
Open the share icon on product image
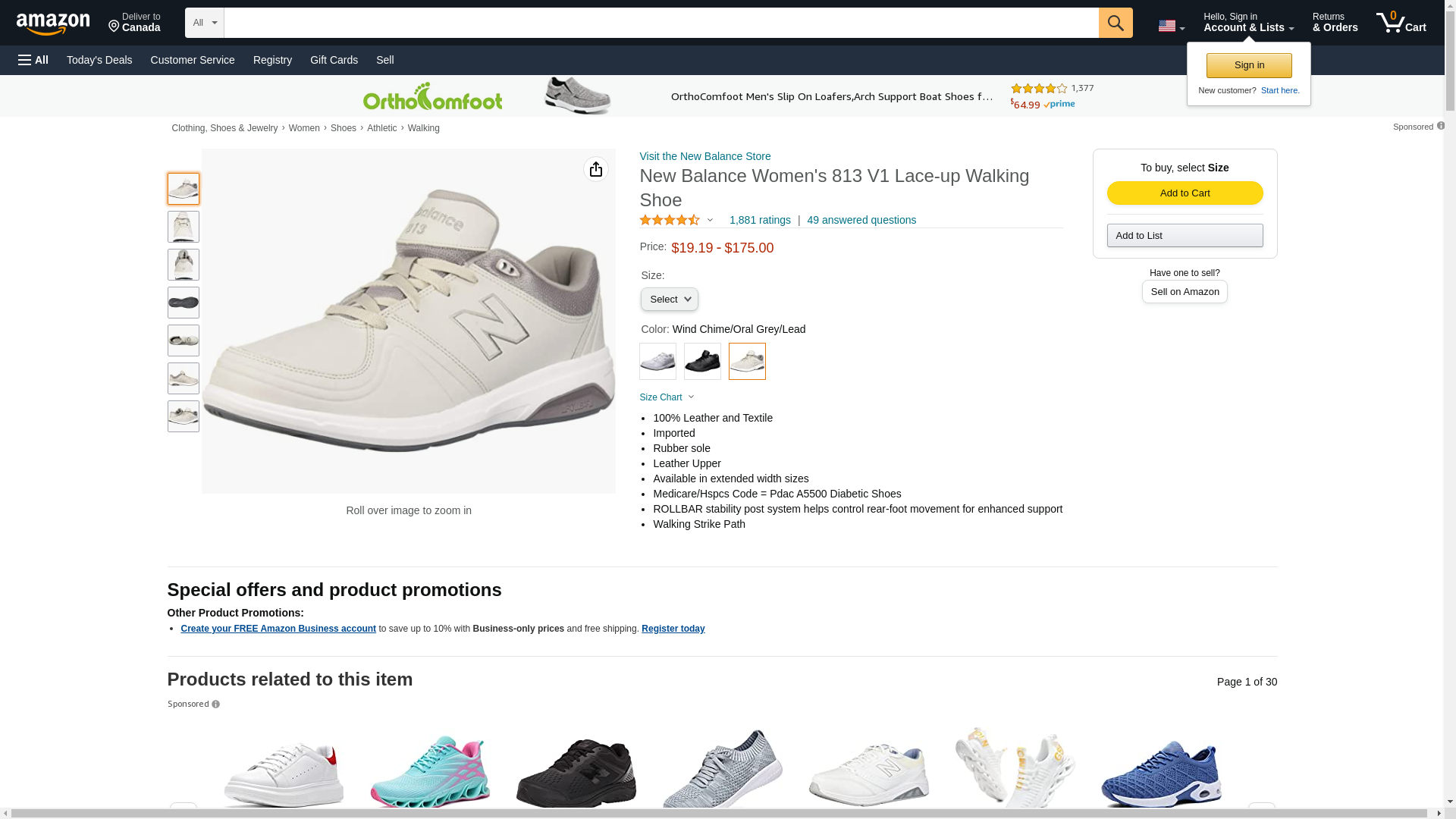click(595, 169)
